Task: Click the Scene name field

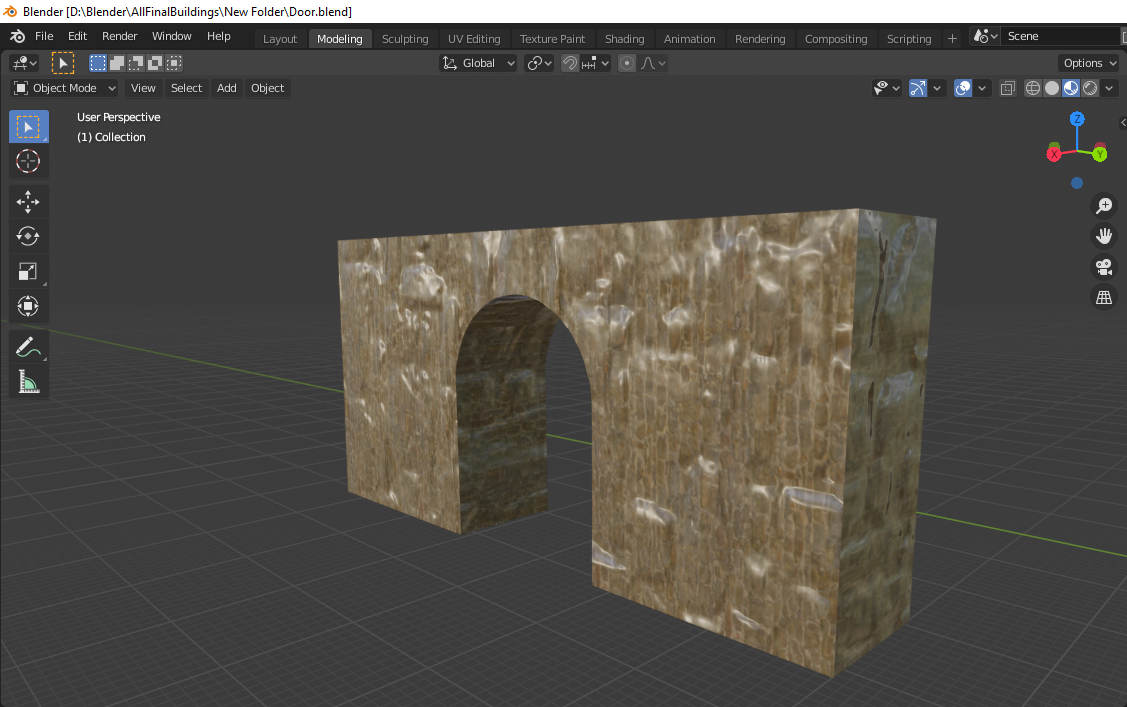Action: coord(1060,36)
